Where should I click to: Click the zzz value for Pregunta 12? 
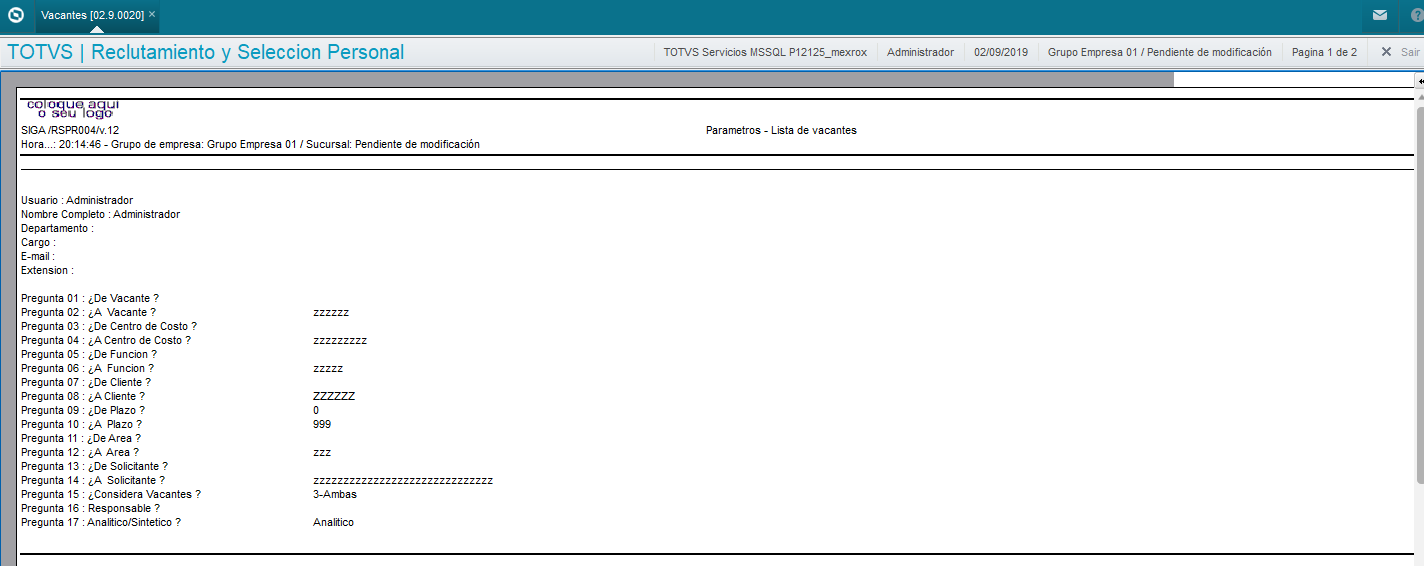tap(322, 453)
